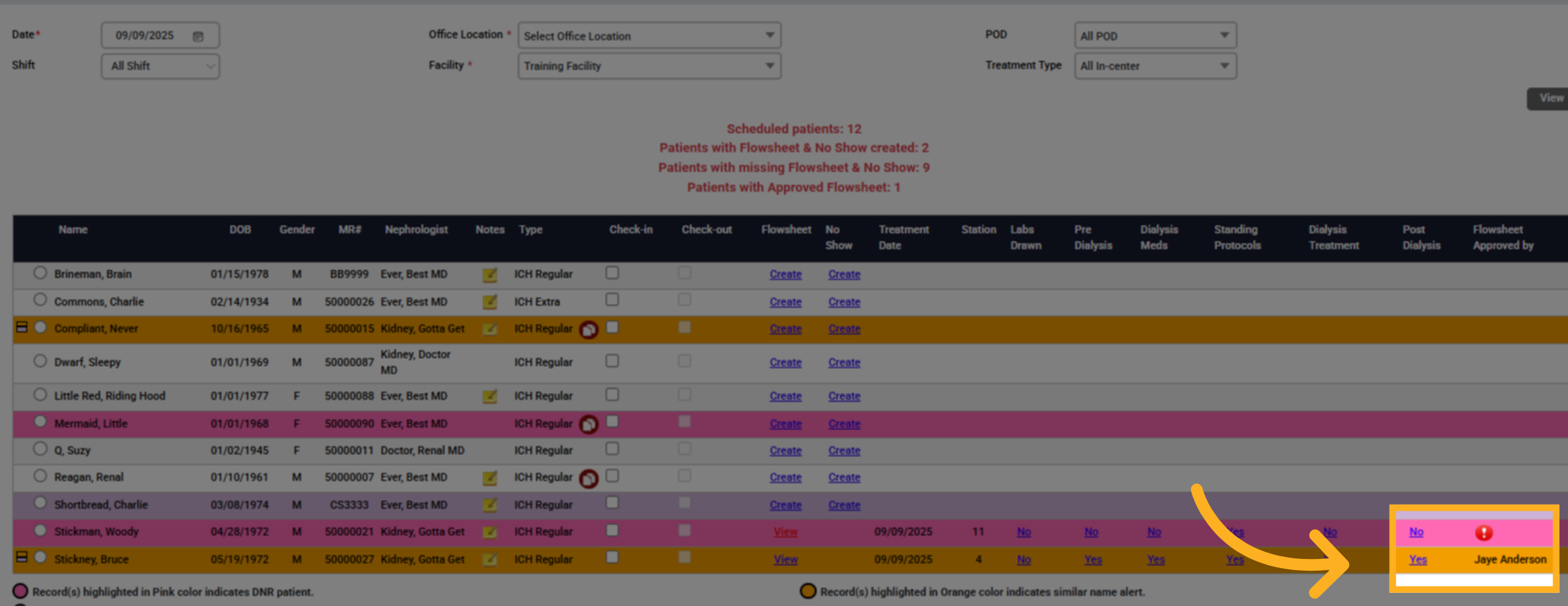Select radio button for Q, Suzy
Screen dimensions: 1568x606
41,448
